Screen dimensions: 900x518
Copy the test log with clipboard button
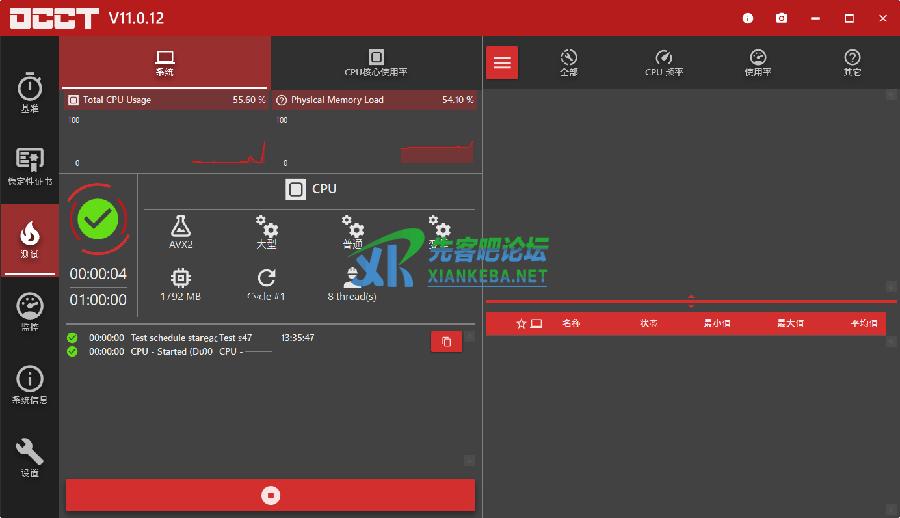click(446, 342)
